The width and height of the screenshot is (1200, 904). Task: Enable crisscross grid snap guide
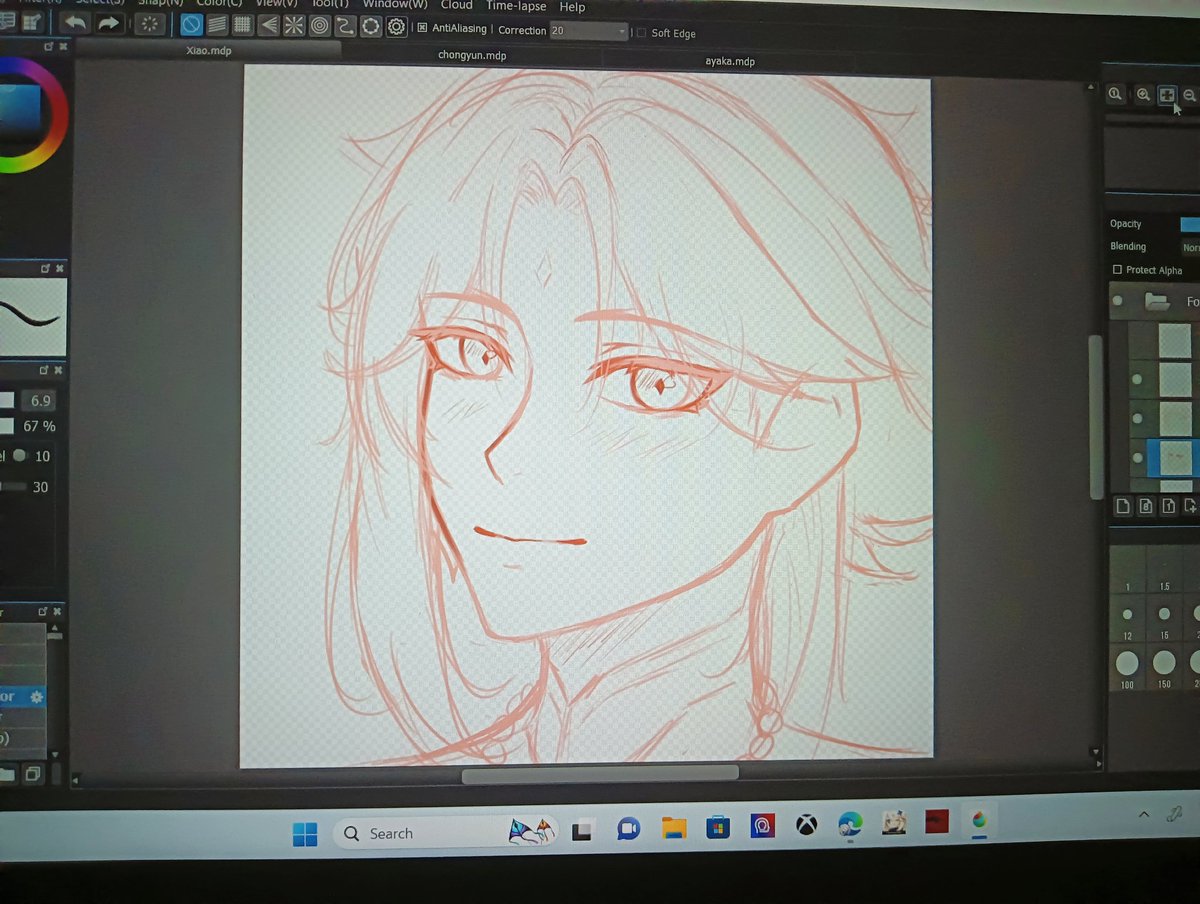point(242,25)
